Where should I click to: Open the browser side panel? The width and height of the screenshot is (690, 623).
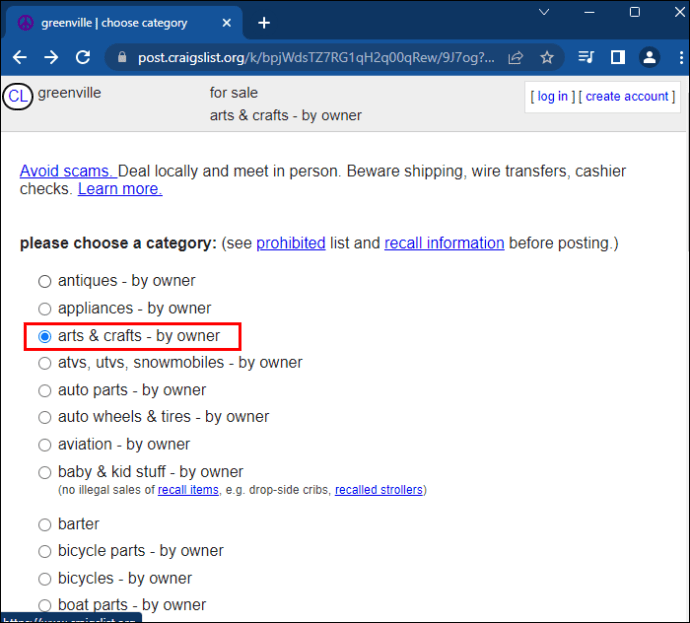(x=618, y=57)
